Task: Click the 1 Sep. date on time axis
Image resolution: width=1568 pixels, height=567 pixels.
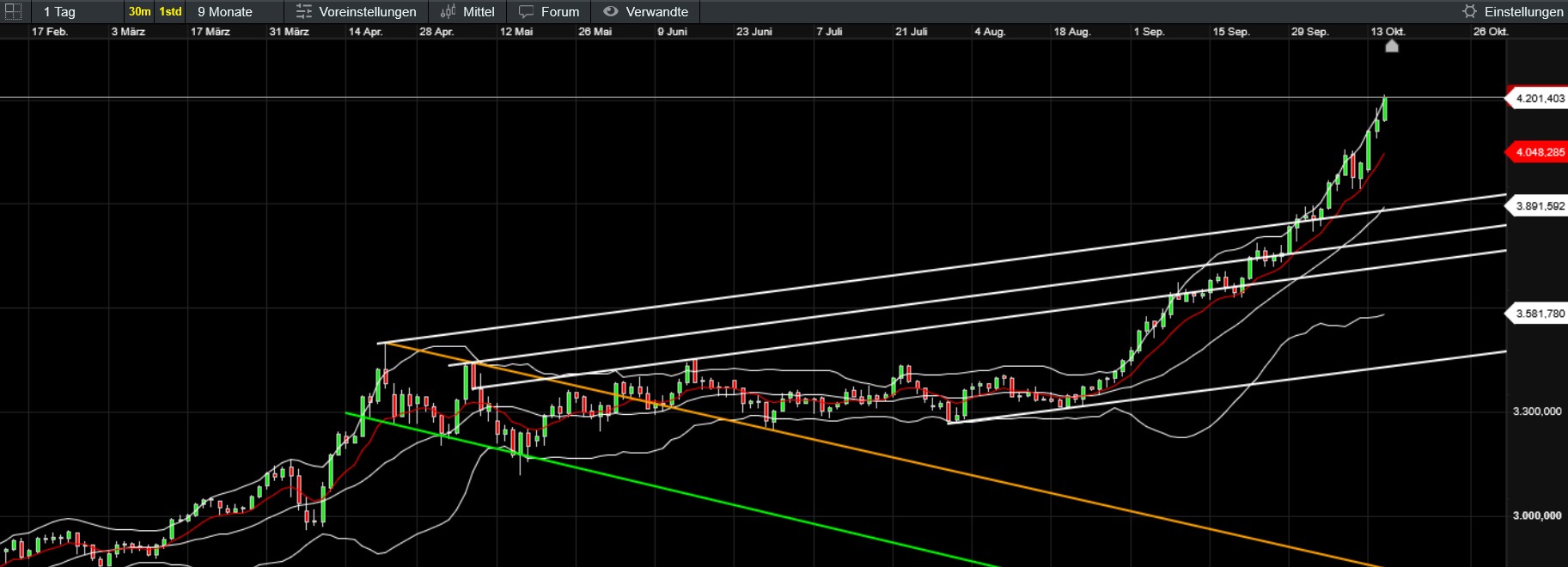Action: (1149, 32)
